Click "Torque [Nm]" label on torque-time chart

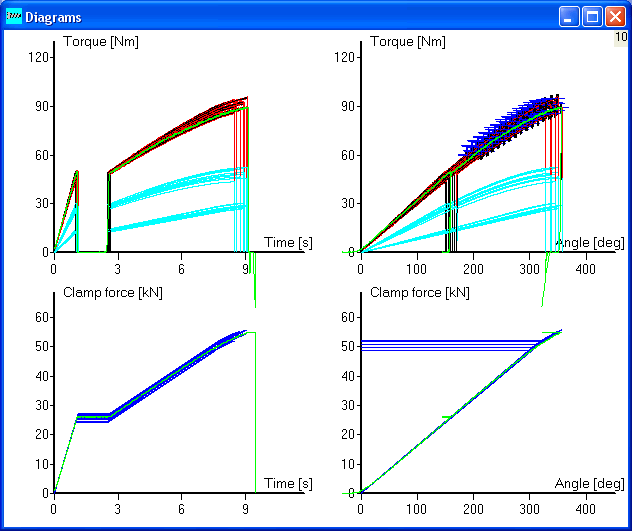[x=100, y=42]
